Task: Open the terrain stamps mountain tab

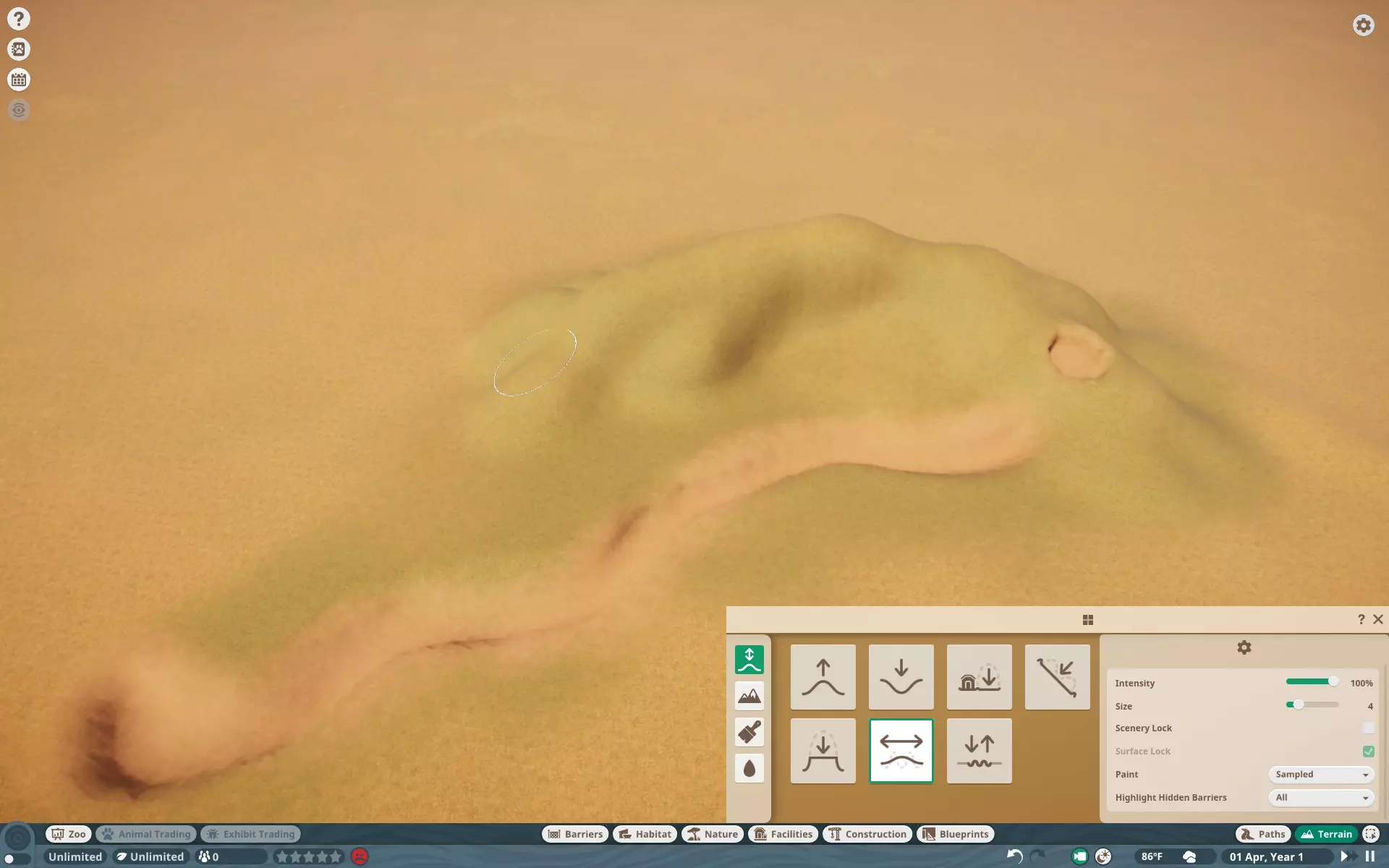Action: click(x=749, y=696)
